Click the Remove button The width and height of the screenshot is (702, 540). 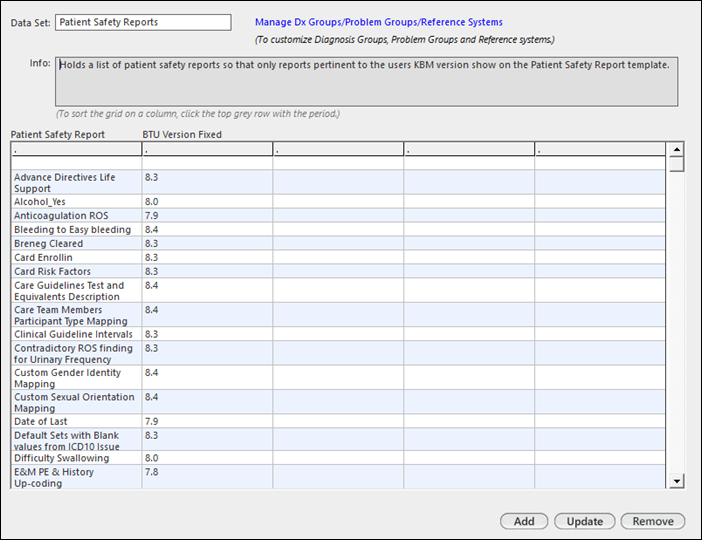[x=653, y=521]
